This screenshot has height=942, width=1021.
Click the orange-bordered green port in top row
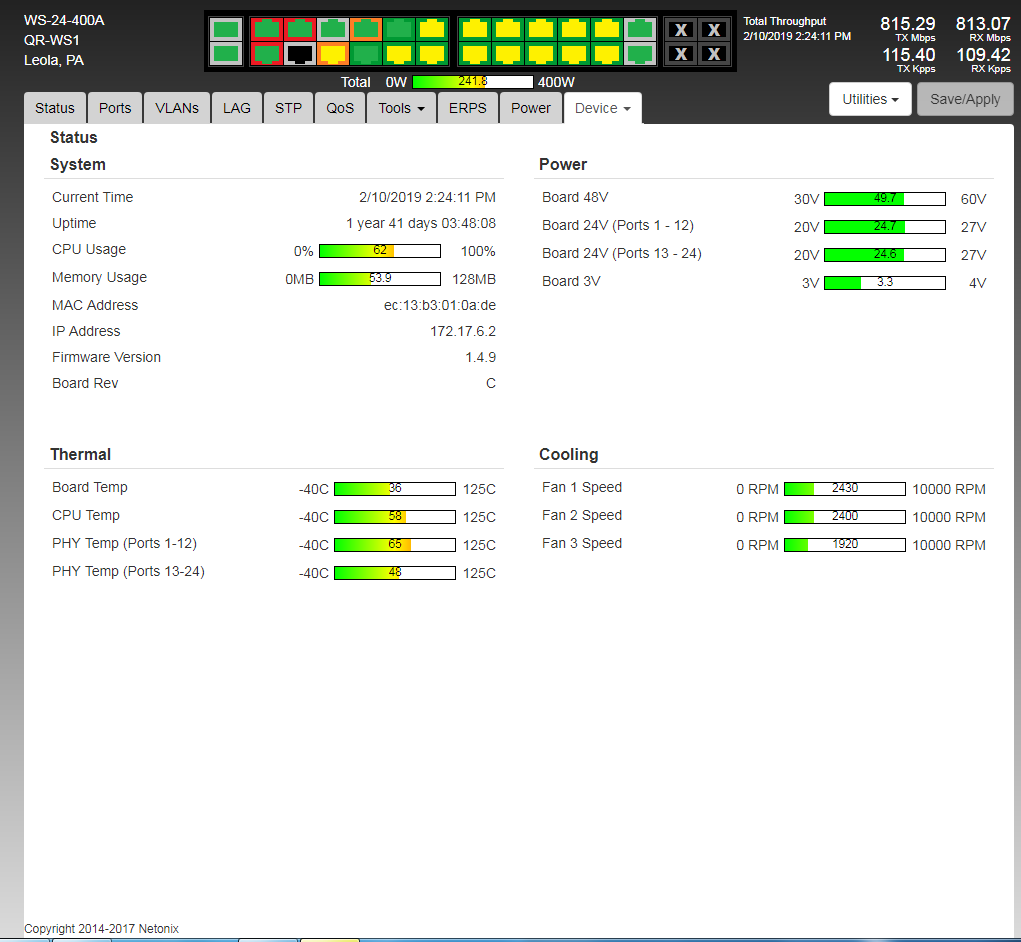click(366, 29)
